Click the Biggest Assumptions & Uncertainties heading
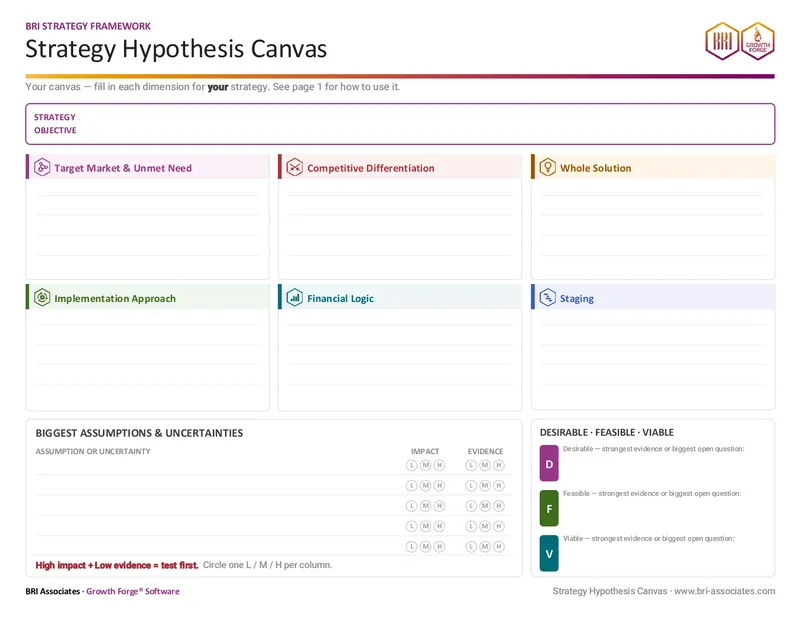 (x=139, y=433)
